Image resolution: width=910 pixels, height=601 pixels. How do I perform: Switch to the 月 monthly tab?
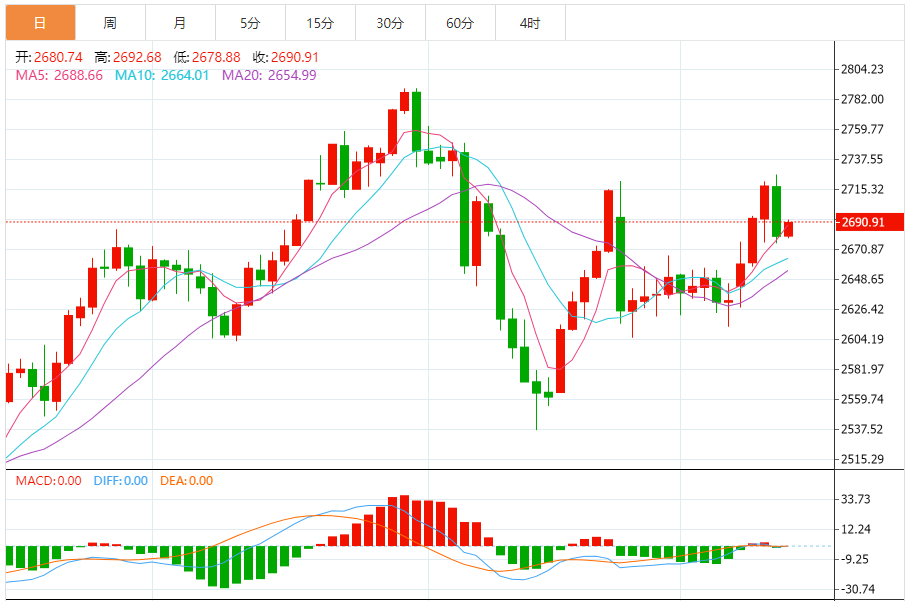180,23
